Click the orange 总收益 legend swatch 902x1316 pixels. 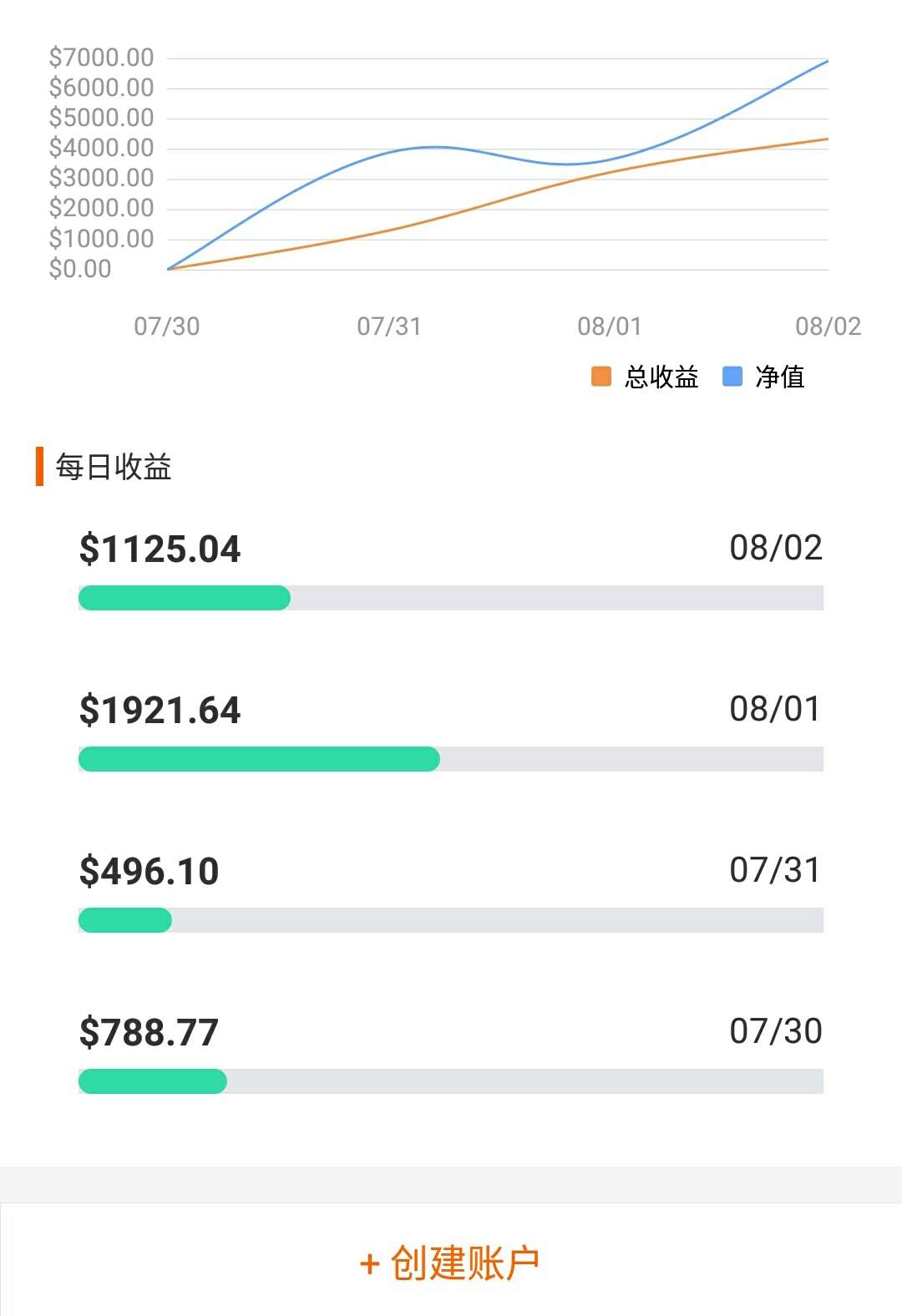click(x=601, y=377)
